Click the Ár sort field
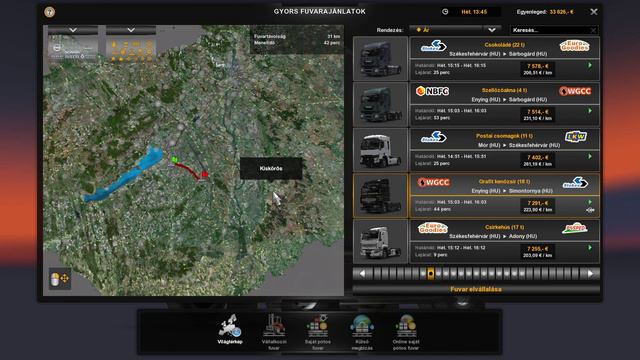Screen dimensions: 640x360 coord(447,30)
